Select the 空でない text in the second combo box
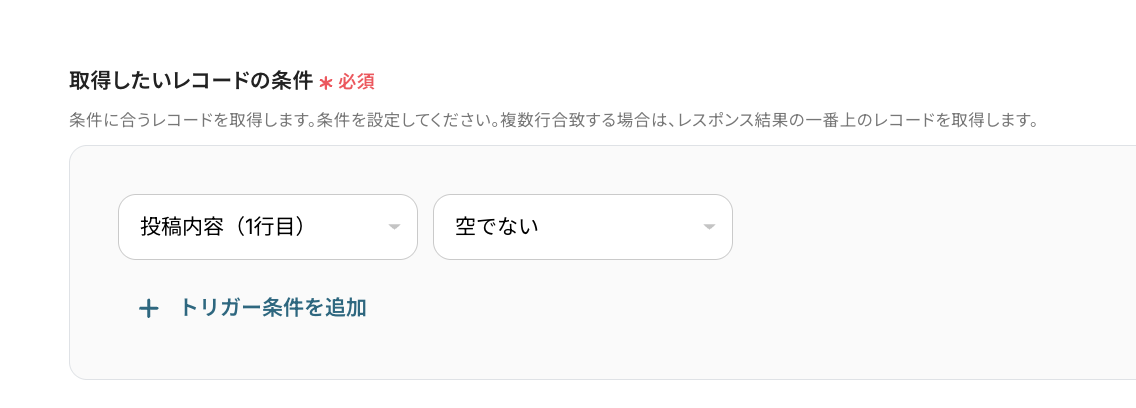 point(497,227)
